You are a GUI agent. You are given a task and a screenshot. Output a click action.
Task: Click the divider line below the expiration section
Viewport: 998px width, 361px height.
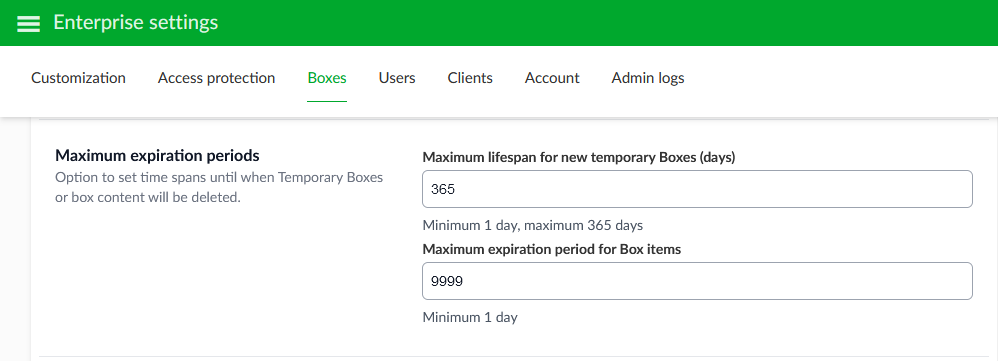click(514, 357)
